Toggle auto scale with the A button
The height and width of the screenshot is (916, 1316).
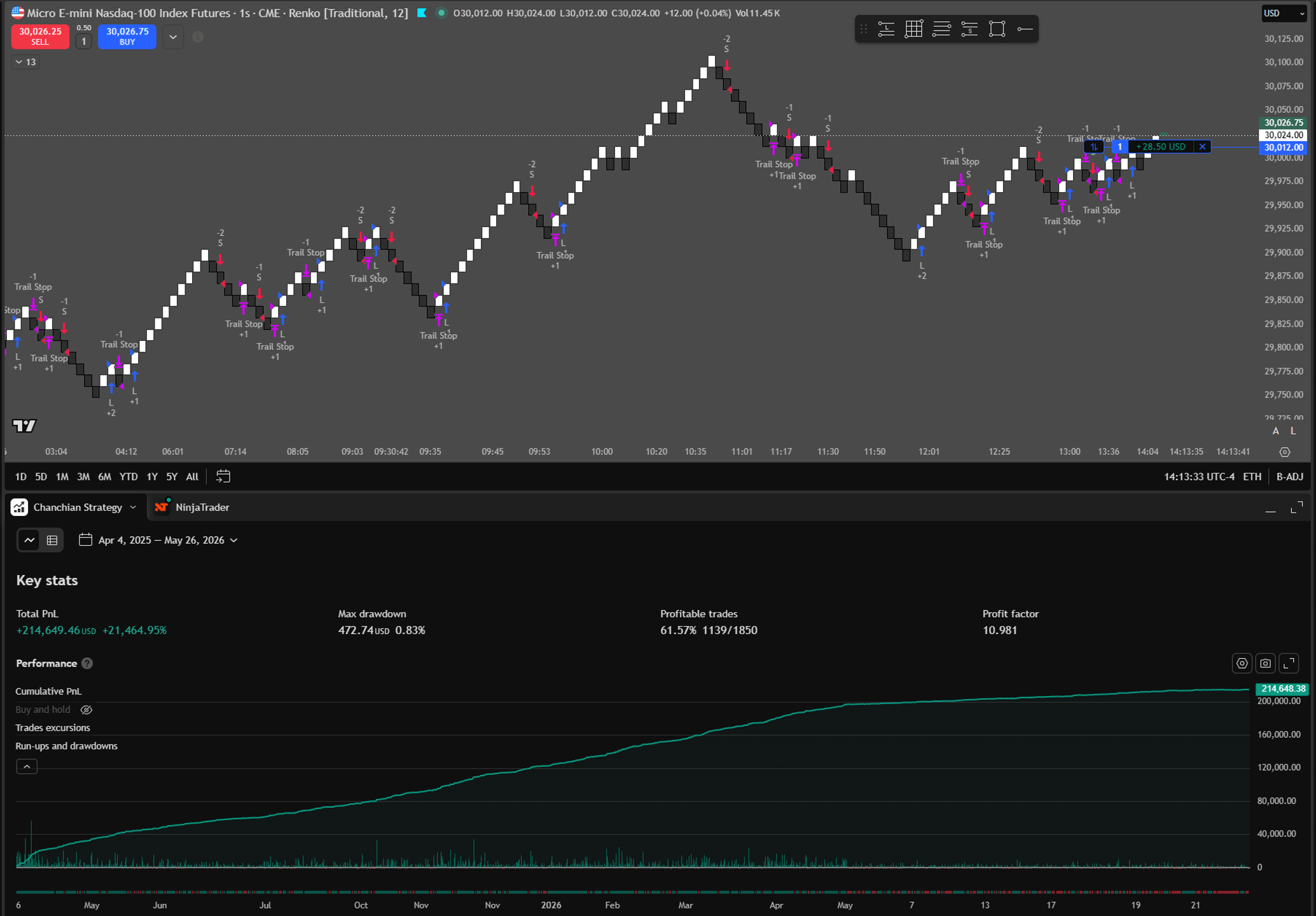pyautogui.click(x=1275, y=431)
